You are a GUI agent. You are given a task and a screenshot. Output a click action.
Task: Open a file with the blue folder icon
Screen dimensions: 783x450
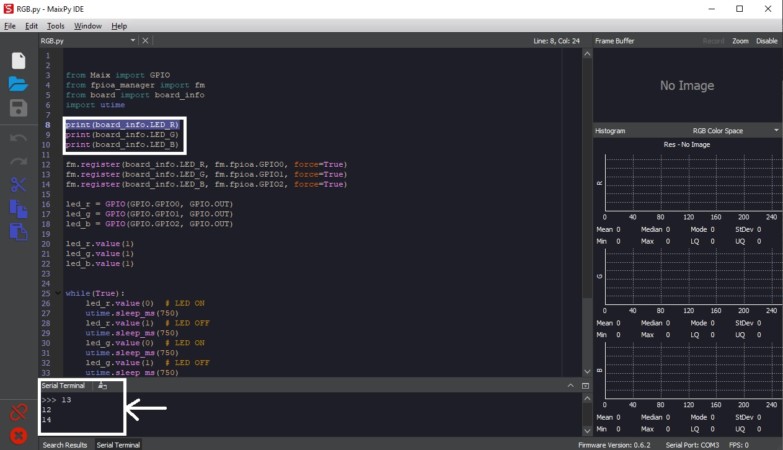(18, 84)
